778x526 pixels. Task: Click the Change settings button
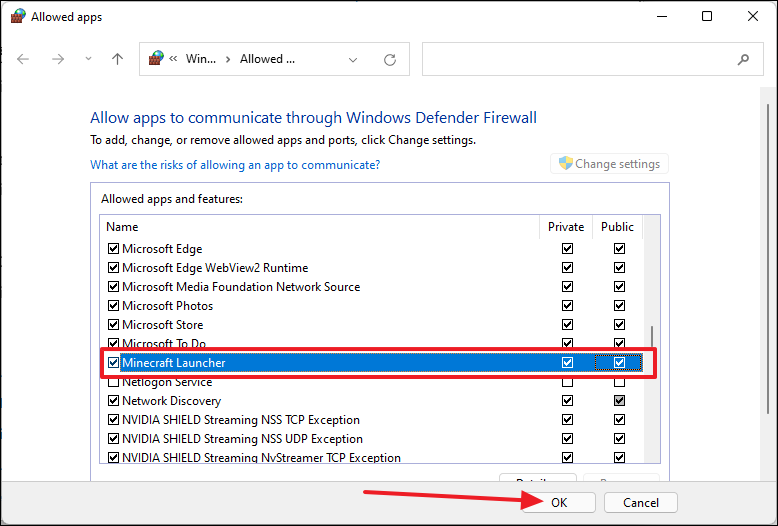609,164
